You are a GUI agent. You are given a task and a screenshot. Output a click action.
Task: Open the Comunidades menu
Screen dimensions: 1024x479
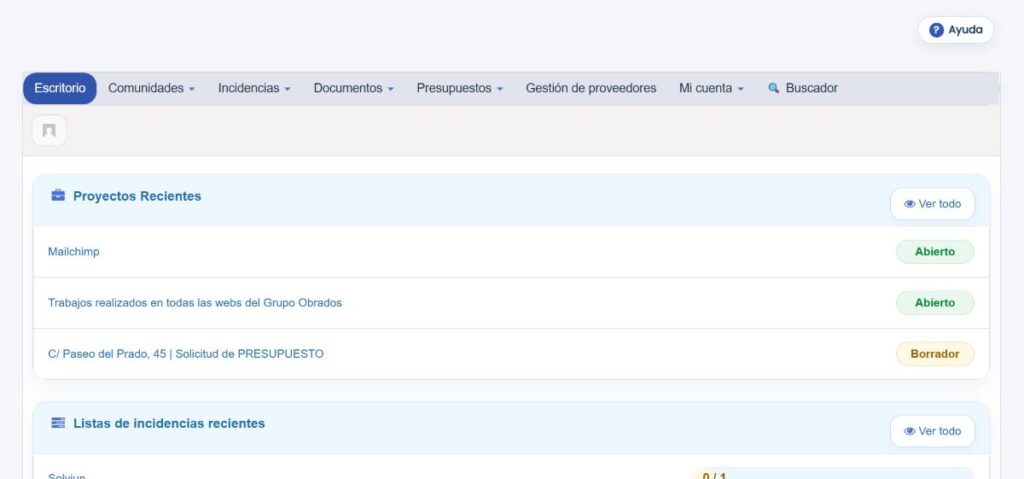[x=152, y=88]
